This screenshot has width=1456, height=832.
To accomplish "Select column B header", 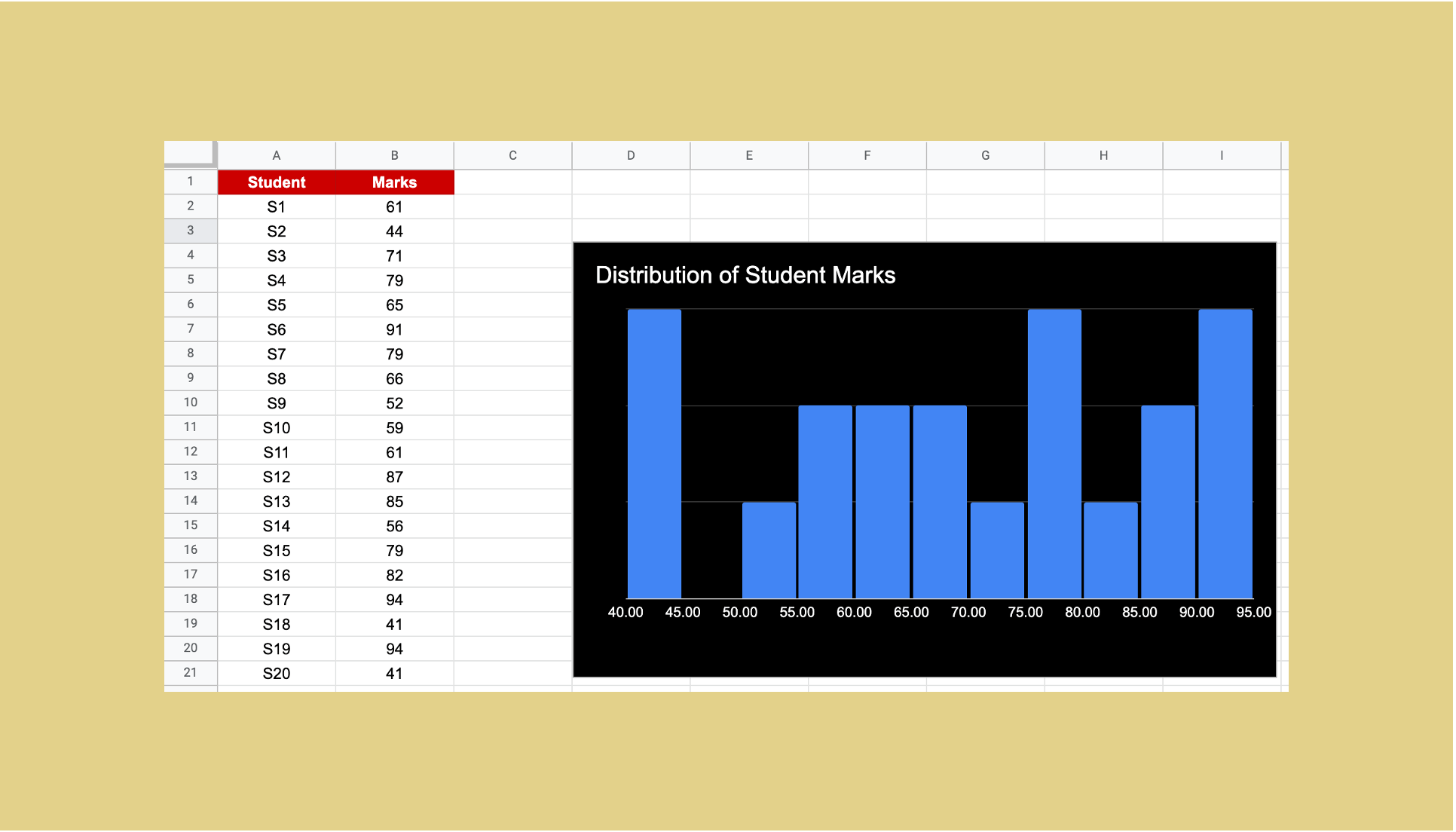I will click(394, 155).
